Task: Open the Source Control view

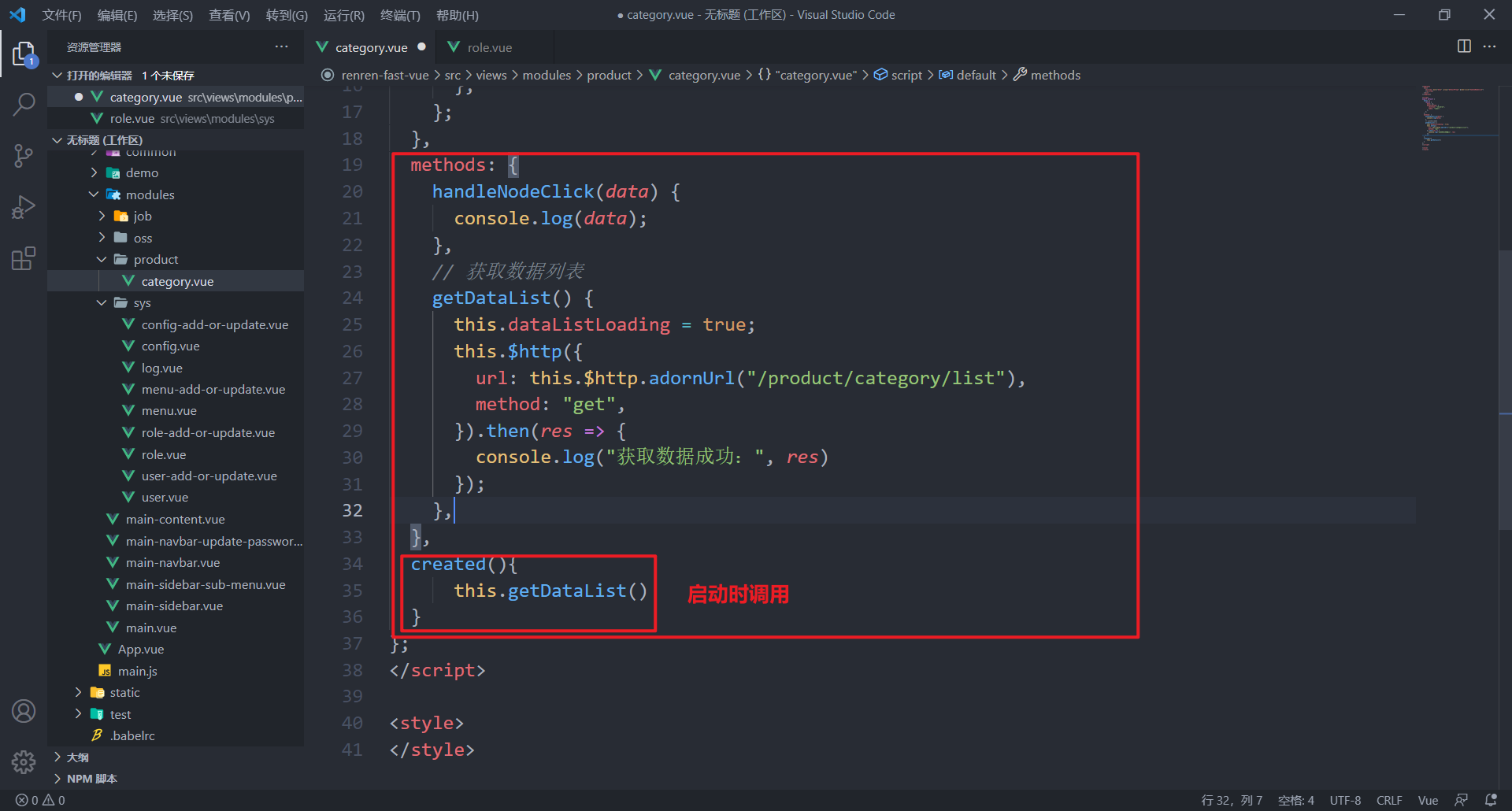Action: click(x=24, y=155)
